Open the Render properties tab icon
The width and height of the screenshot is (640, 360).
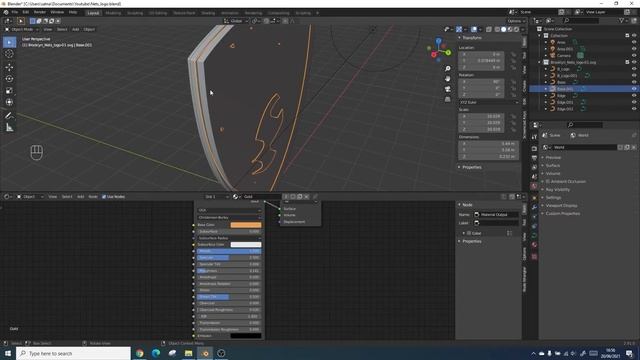pos(534,149)
